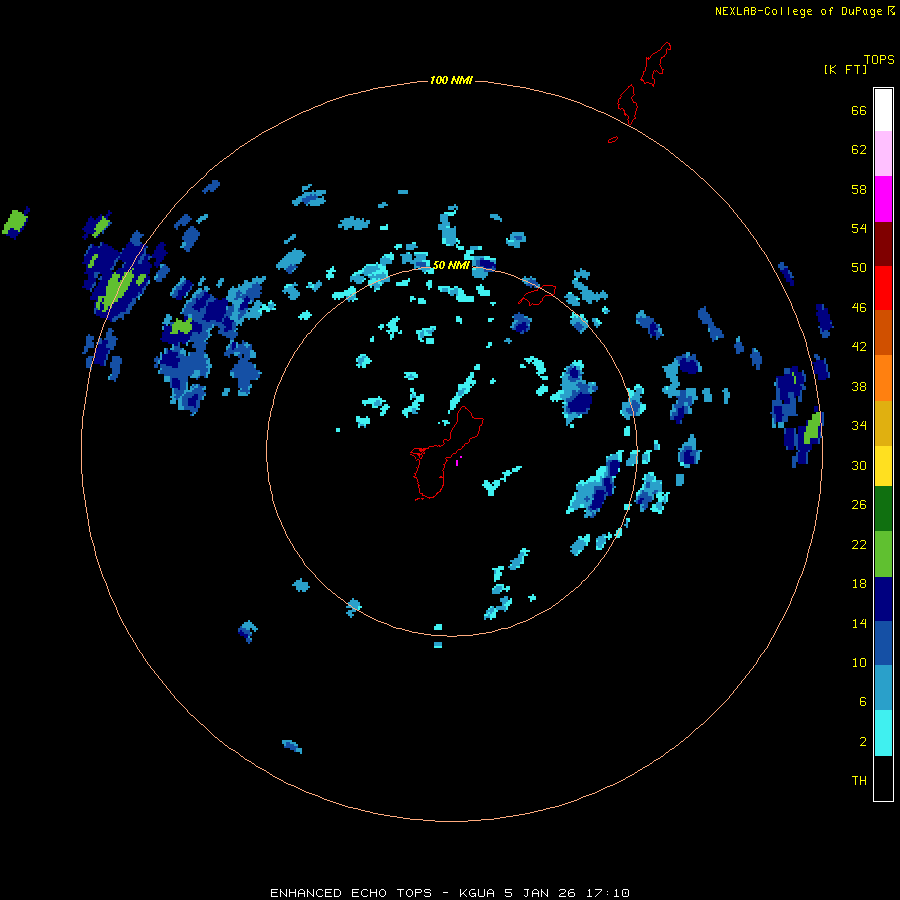900x900 pixels.
Task: Click the bright red 50 K FT swatch
Action: click(883, 288)
